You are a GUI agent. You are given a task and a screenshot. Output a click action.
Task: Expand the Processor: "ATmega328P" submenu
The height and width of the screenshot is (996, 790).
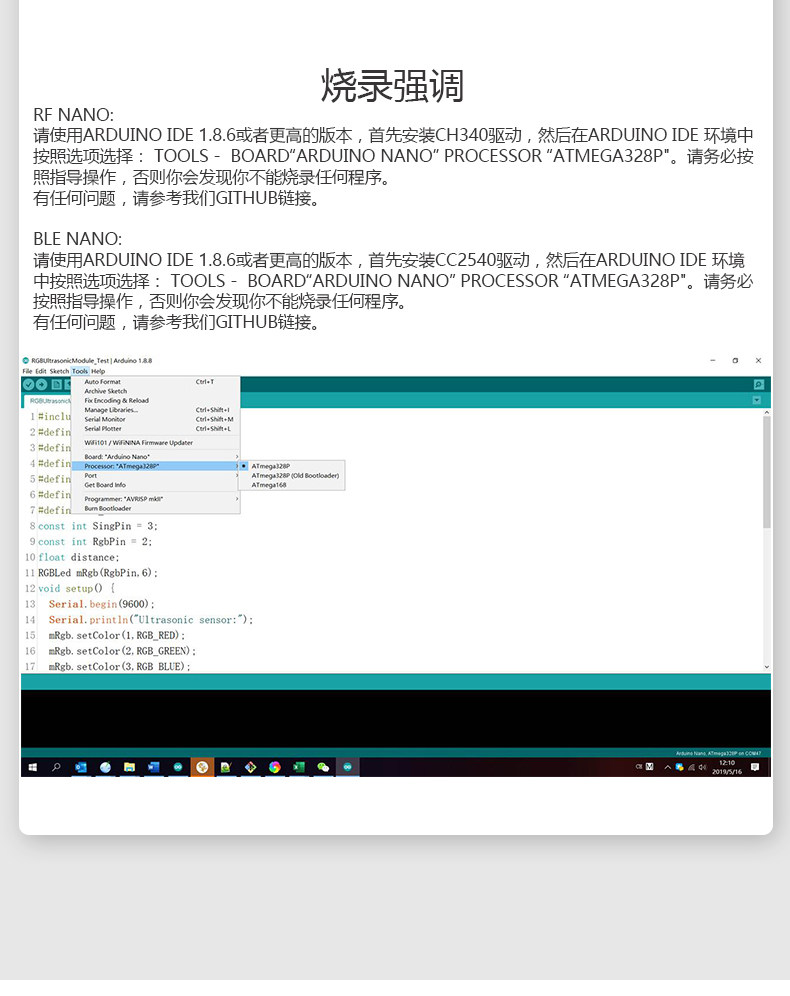click(156, 466)
